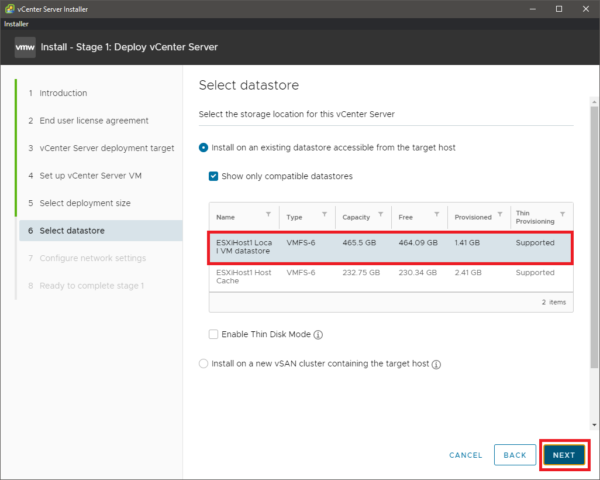Open filter for Provisioned column
The width and height of the screenshot is (600, 480).
click(500, 214)
